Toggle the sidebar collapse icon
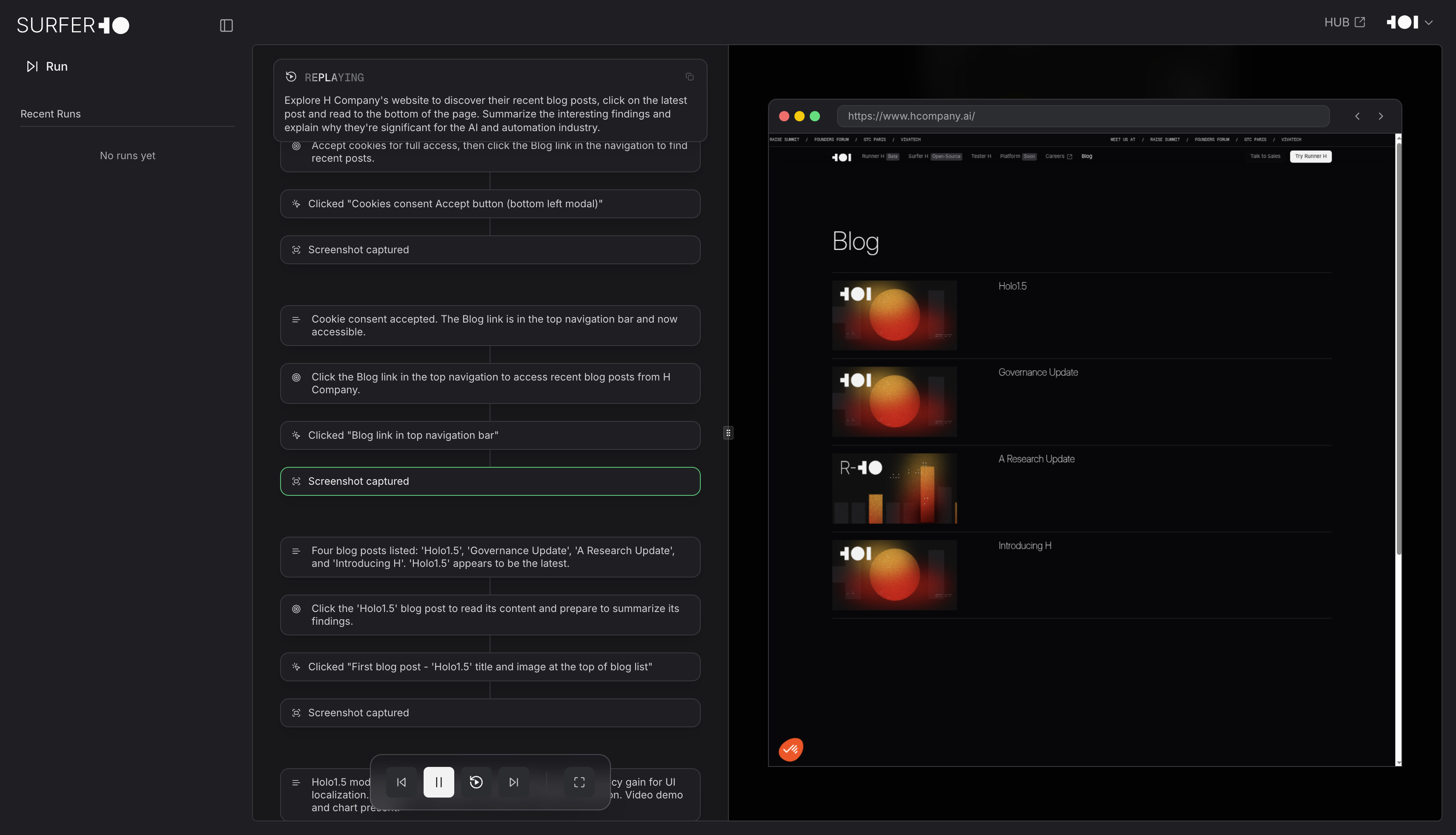This screenshot has height=835, width=1456. tap(226, 25)
